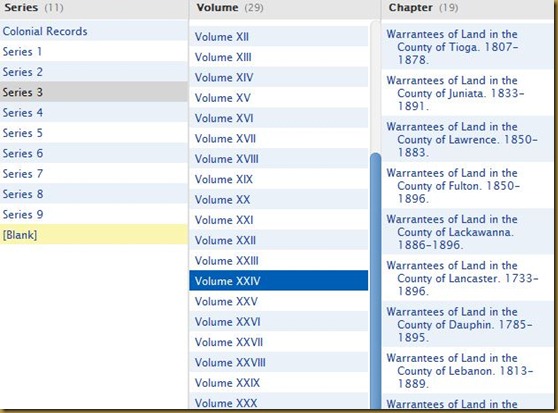Choose Volume XII
The height and width of the screenshot is (413, 558).
click(279, 37)
